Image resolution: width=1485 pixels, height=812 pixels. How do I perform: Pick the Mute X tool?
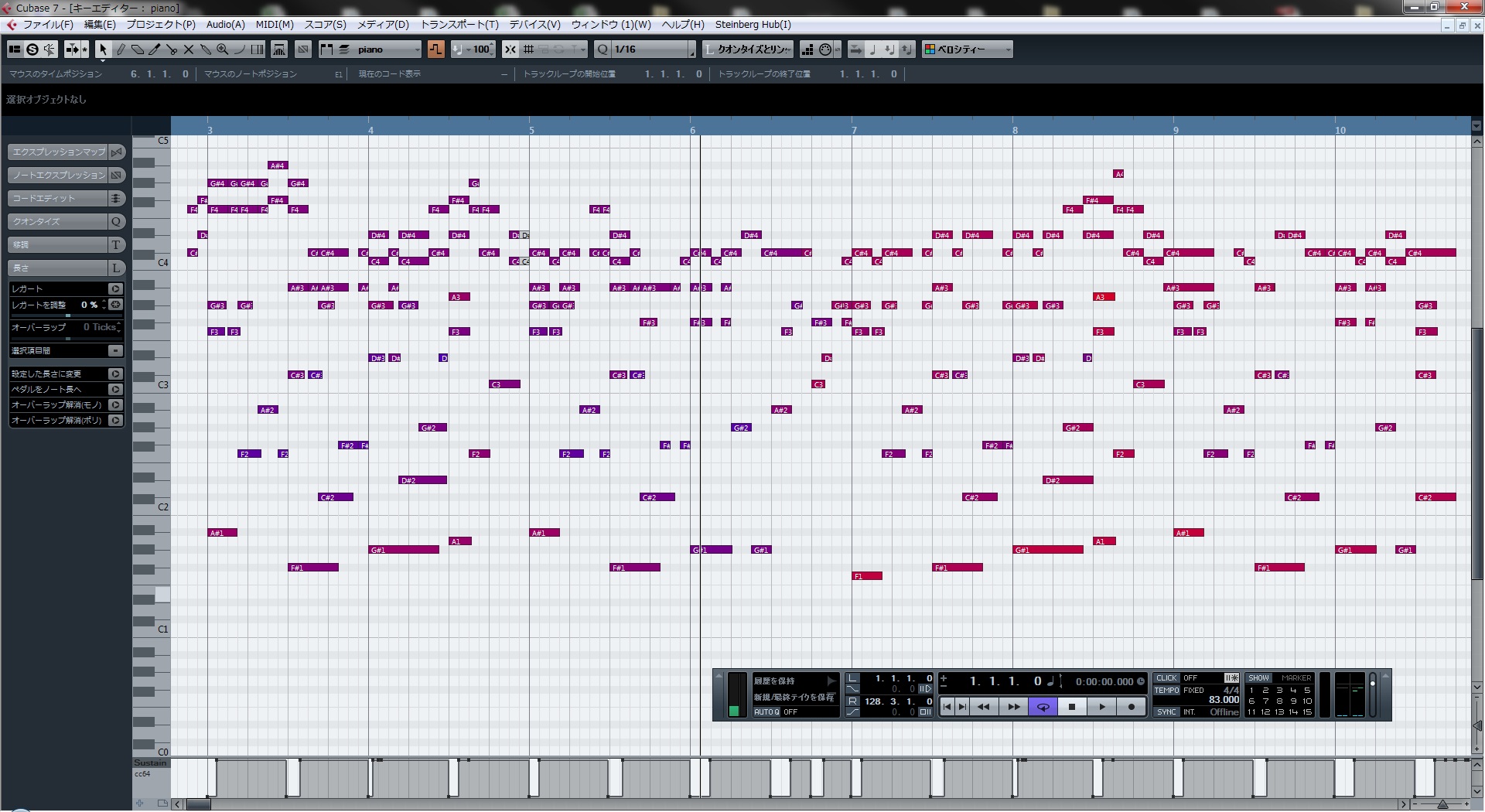point(189,49)
